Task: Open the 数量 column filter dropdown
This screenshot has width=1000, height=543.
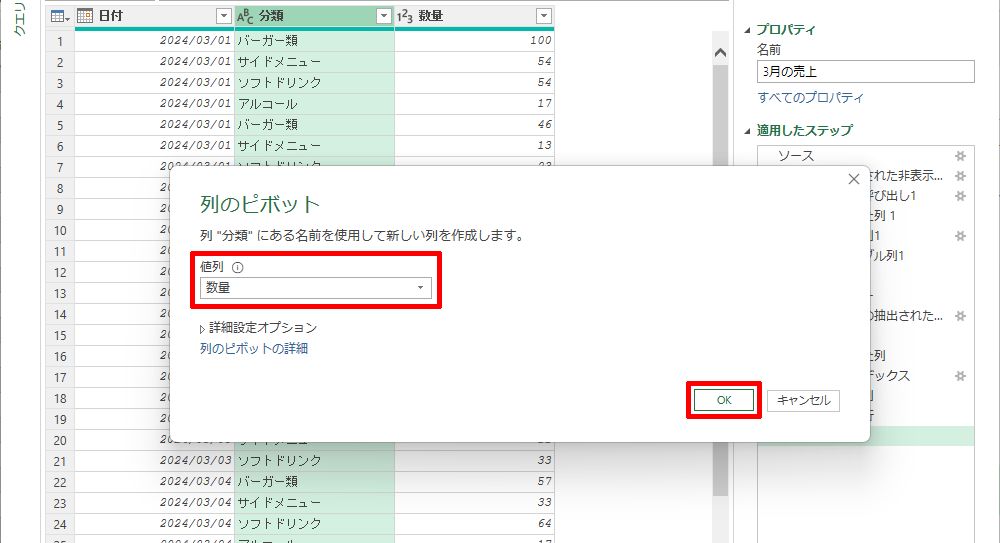Action: [x=543, y=17]
